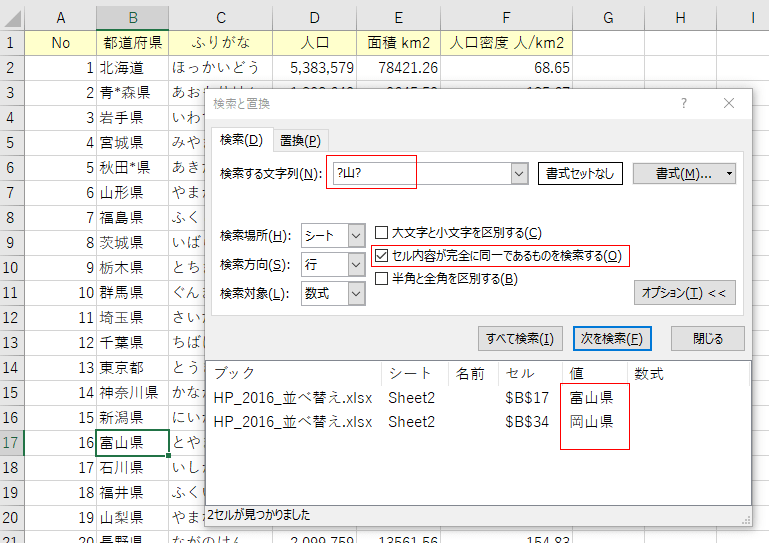The height and width of the screenshot is (543, 769).
Task: Open the 検索場所 dropdown
Action: tap(356, 236)
